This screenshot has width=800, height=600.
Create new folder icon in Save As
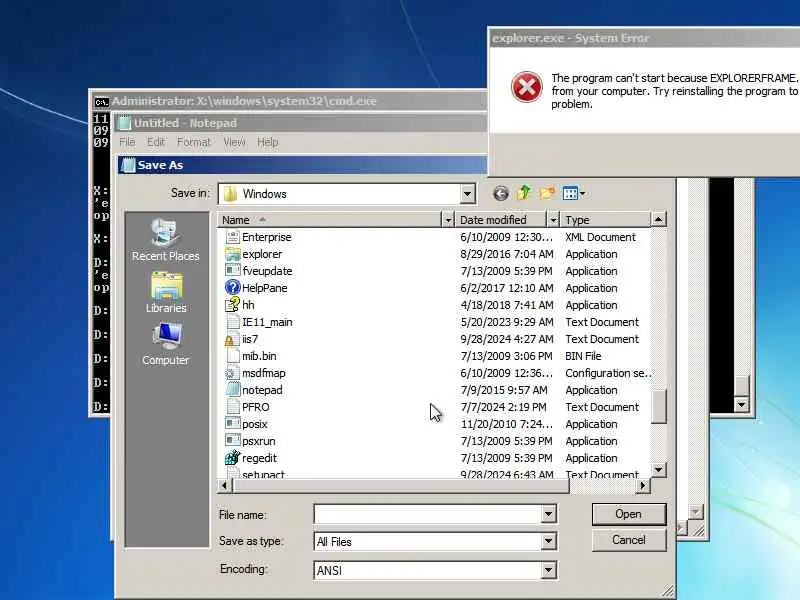click(547, 193)
